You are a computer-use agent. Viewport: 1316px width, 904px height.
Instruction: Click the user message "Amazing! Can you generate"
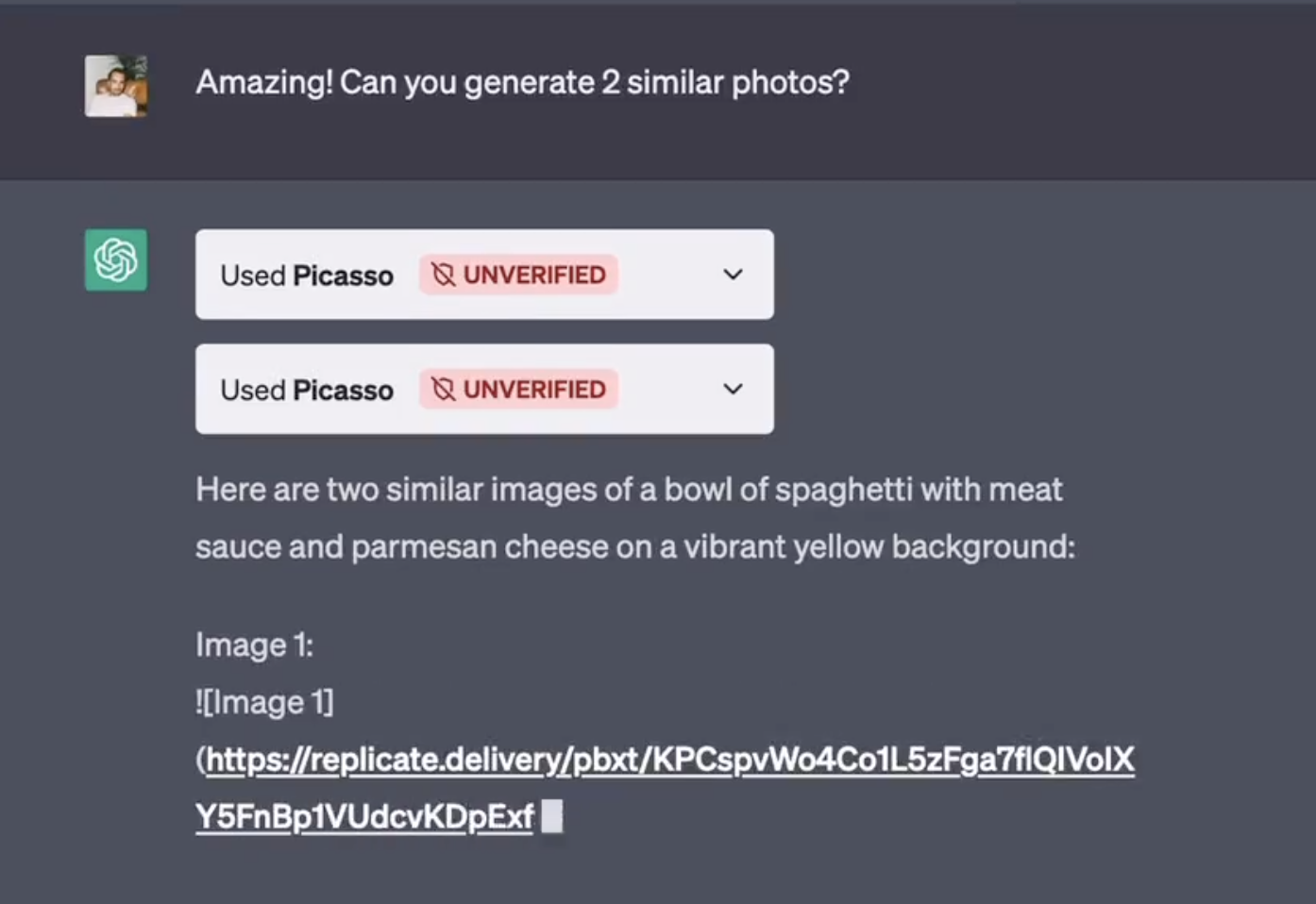coord(522,83)
